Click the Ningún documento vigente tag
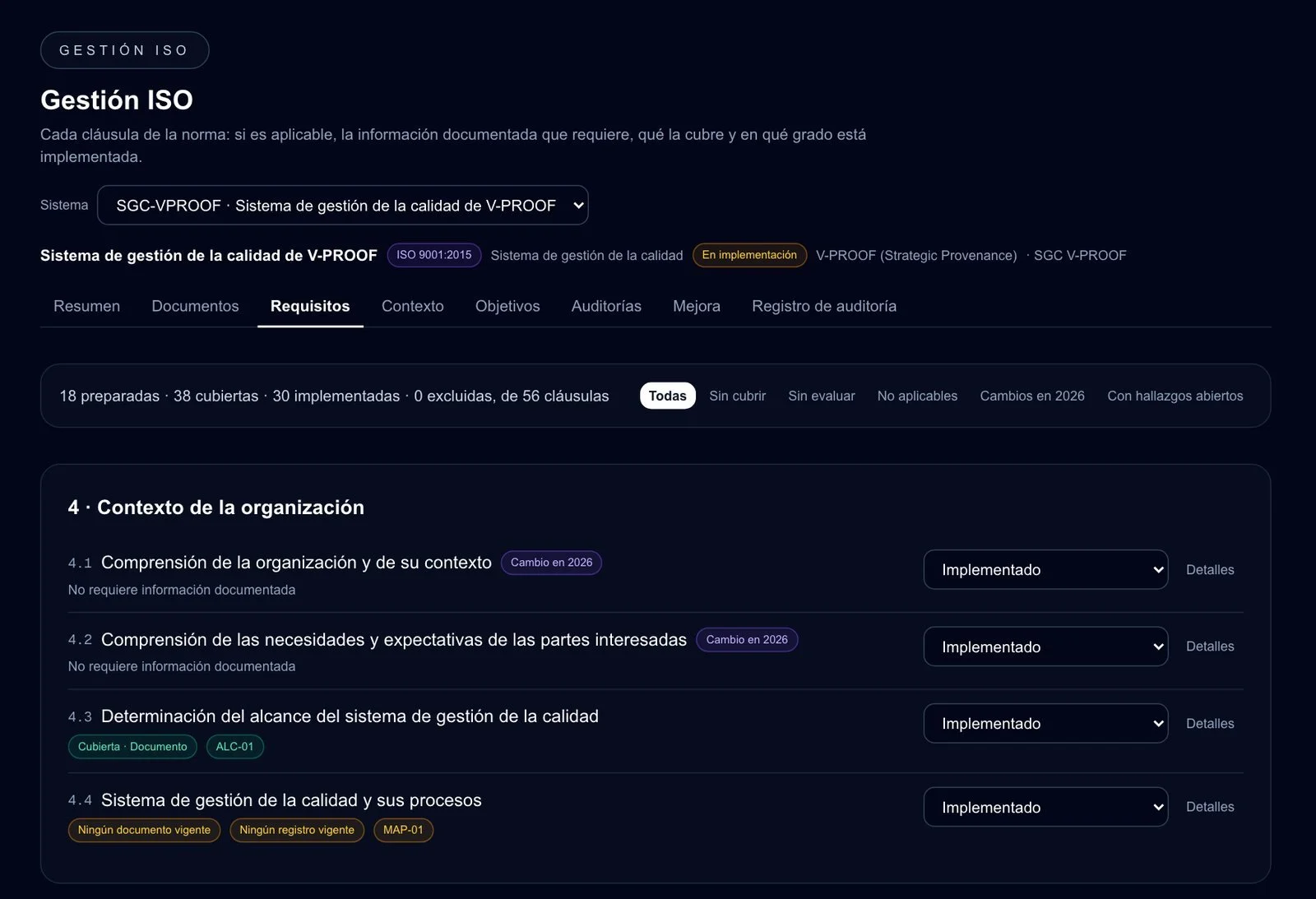Viewport: 1316px width, 899px height. coord(144,830)
